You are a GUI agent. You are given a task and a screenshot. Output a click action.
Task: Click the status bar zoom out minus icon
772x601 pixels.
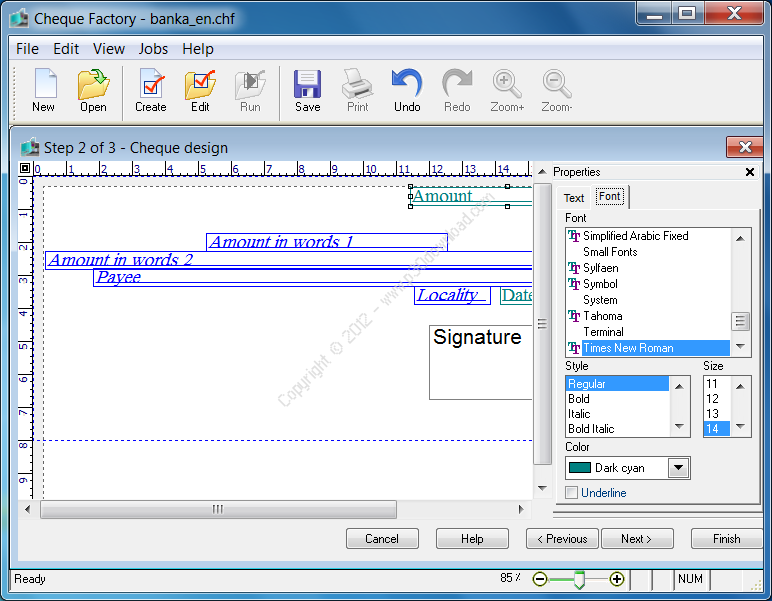540,579
